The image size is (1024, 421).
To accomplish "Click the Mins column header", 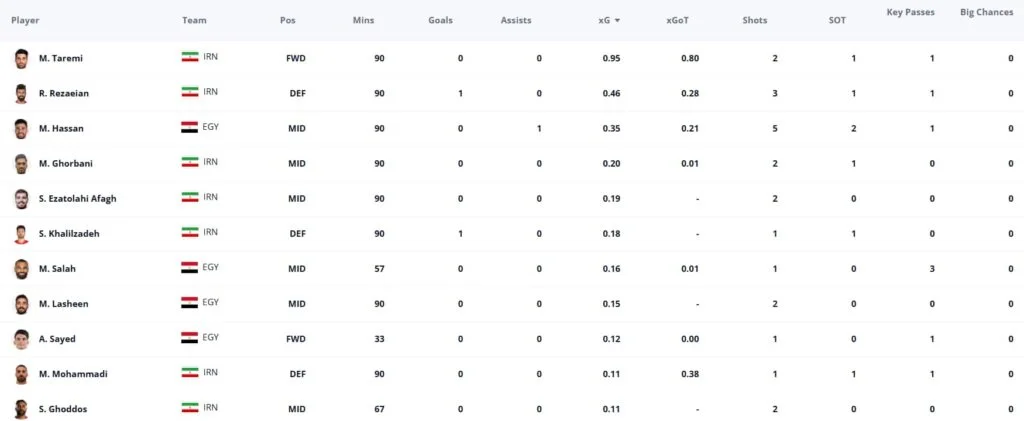I will [363, 20].
